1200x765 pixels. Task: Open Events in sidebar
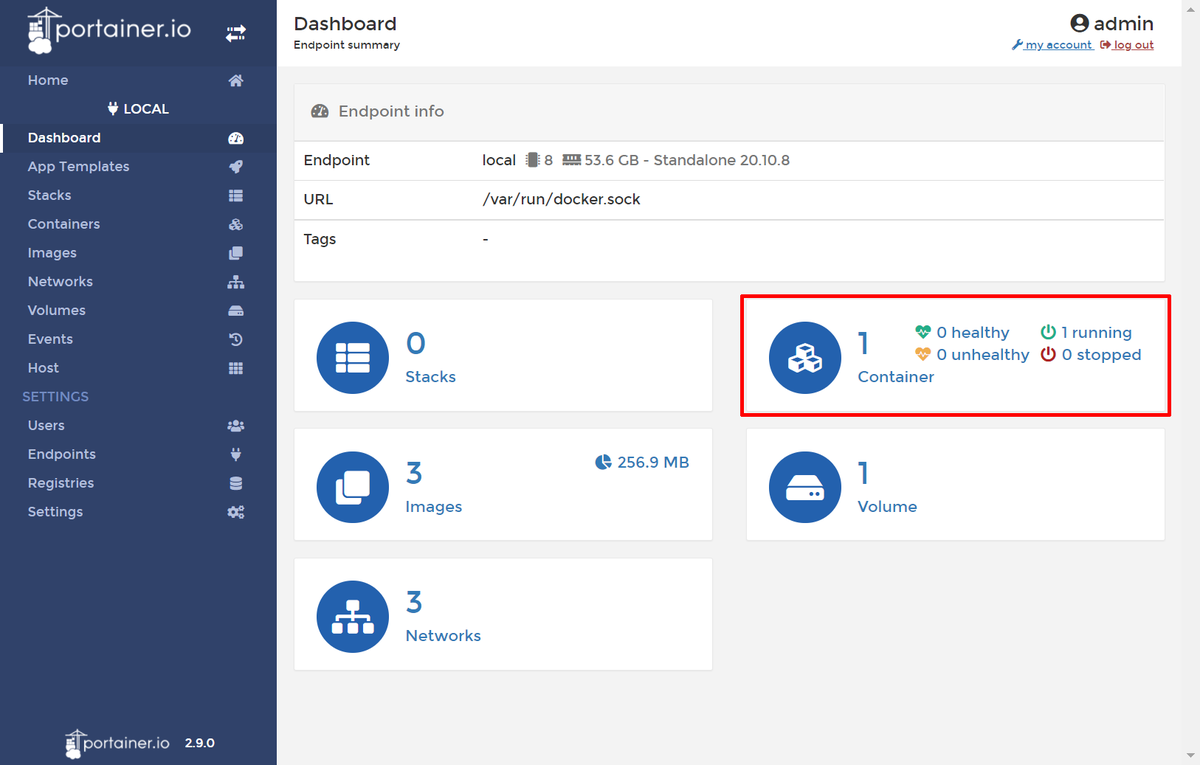[50, 339]
